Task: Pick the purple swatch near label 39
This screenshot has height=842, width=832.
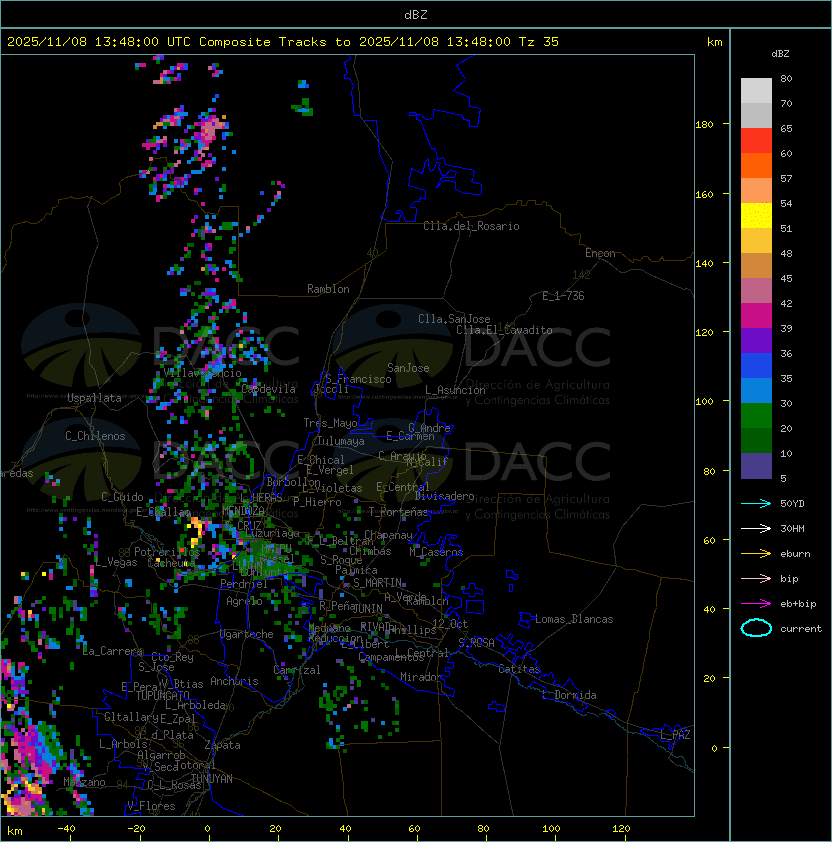Action: [756, 340]
